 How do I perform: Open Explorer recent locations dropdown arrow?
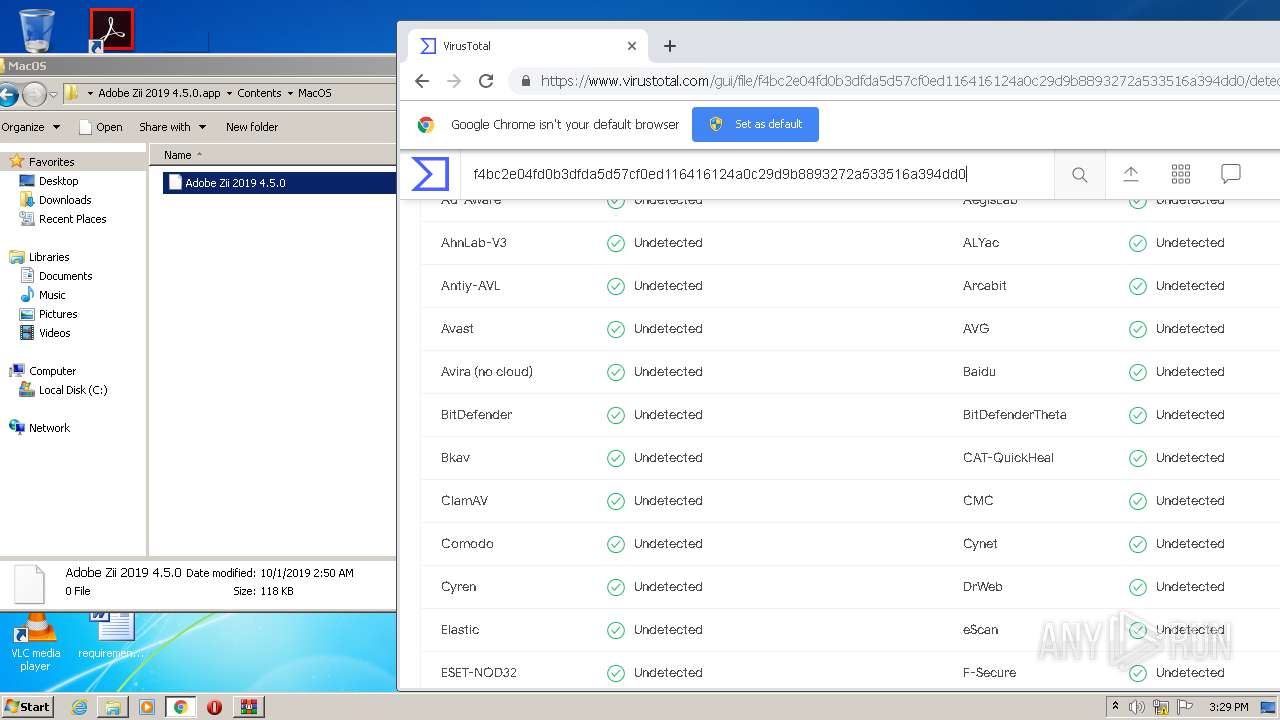coord(54,95)
